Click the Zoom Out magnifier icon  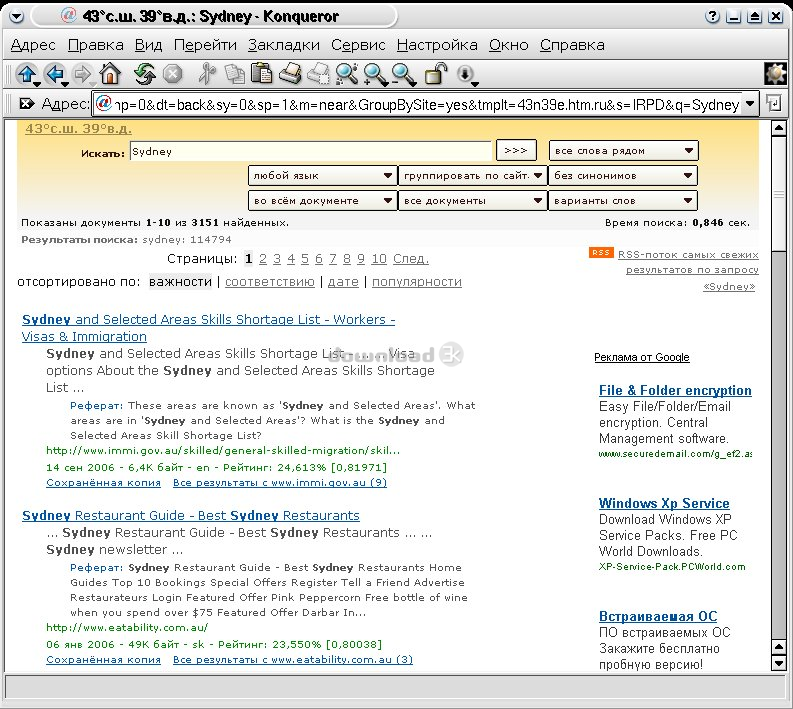coord(403,74)
